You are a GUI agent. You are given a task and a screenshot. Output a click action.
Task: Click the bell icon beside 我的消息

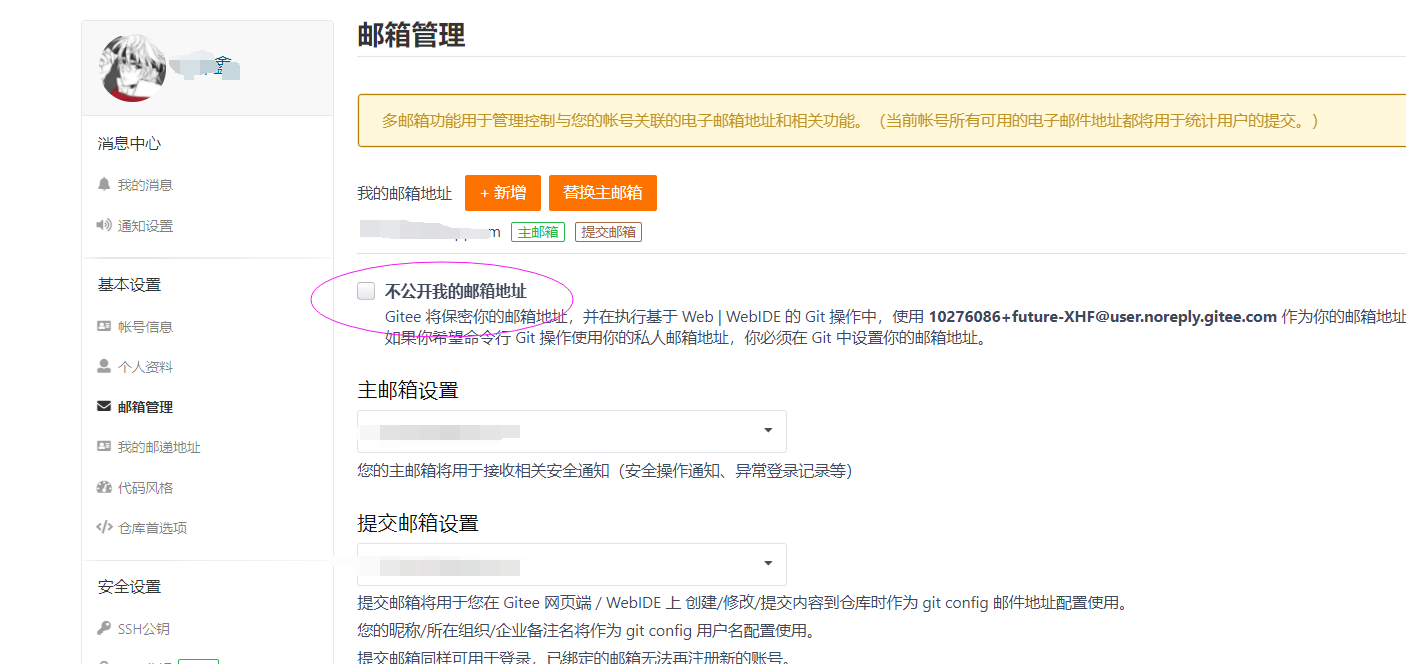coord(104,184)
